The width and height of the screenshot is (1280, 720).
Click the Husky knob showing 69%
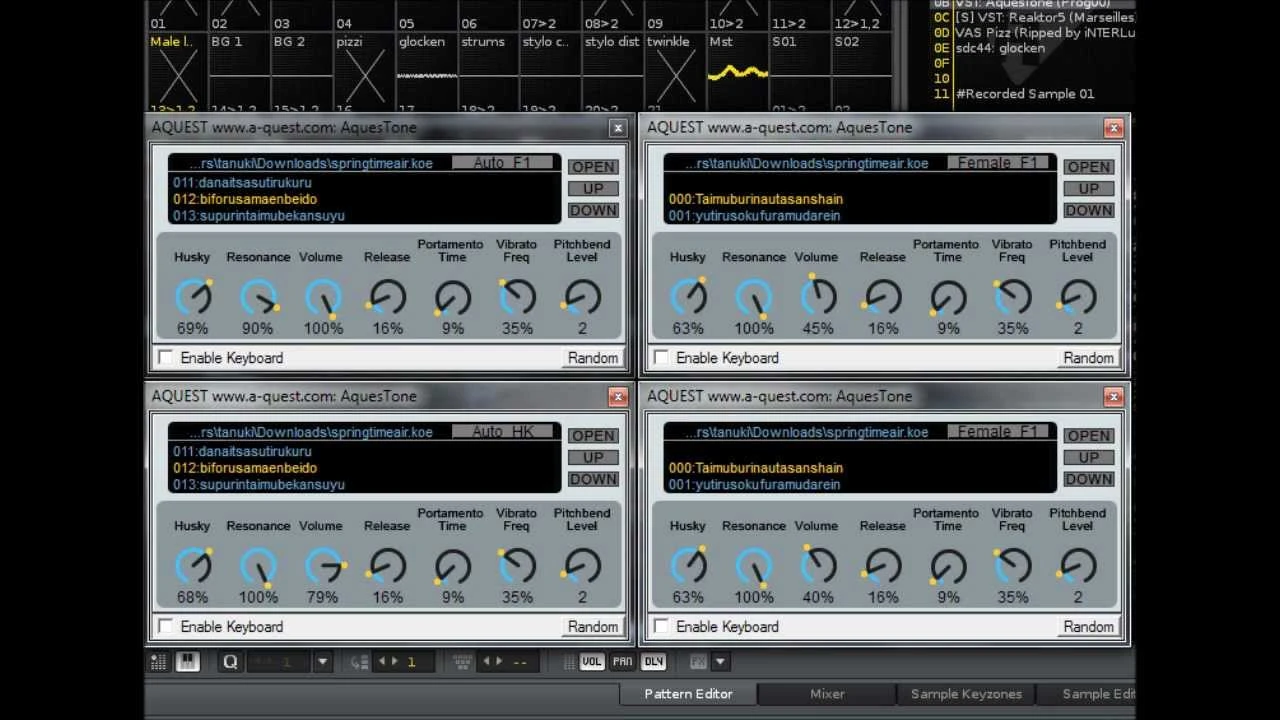coord(193,298)
